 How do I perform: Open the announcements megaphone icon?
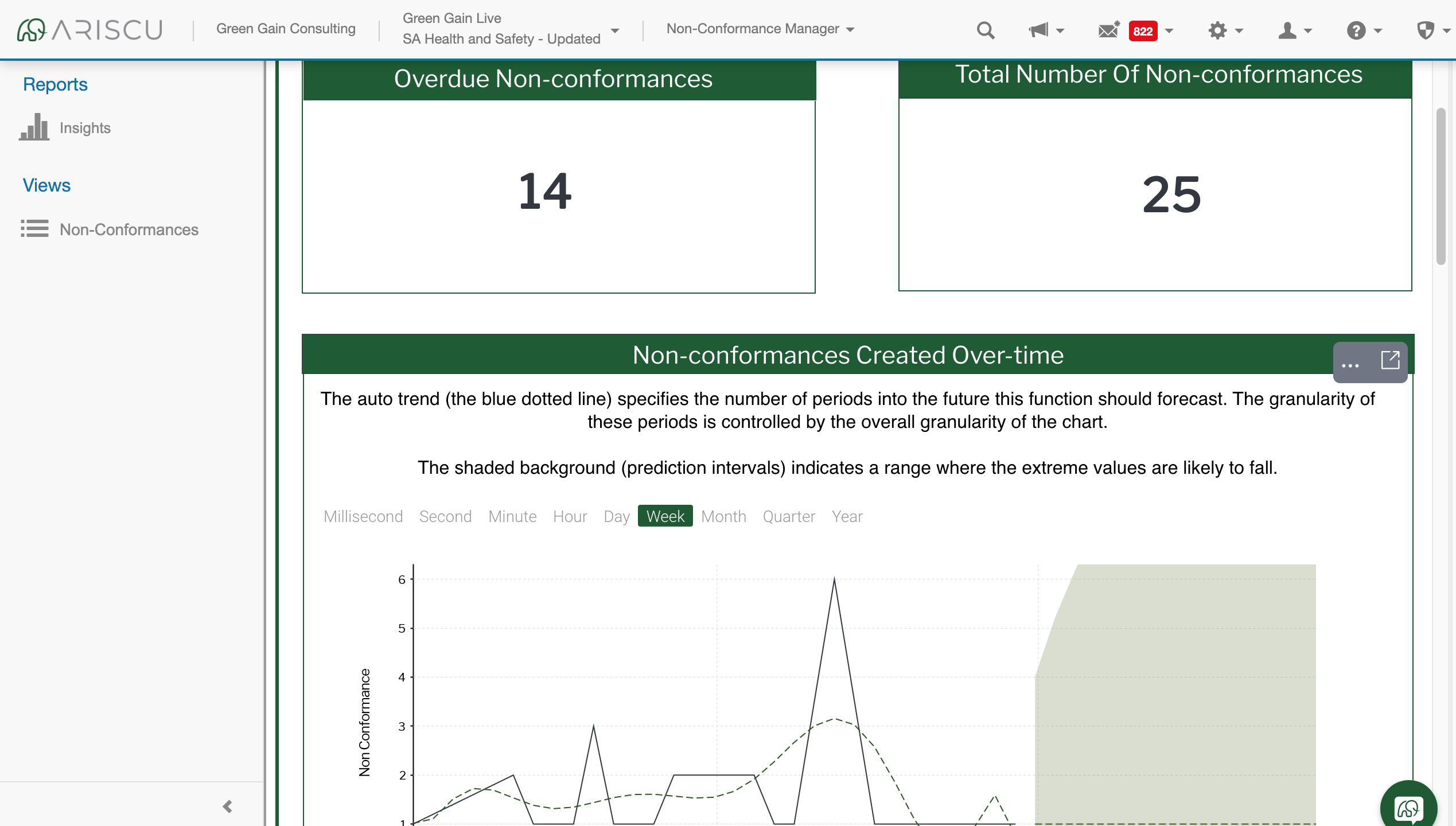[1038, 30]
